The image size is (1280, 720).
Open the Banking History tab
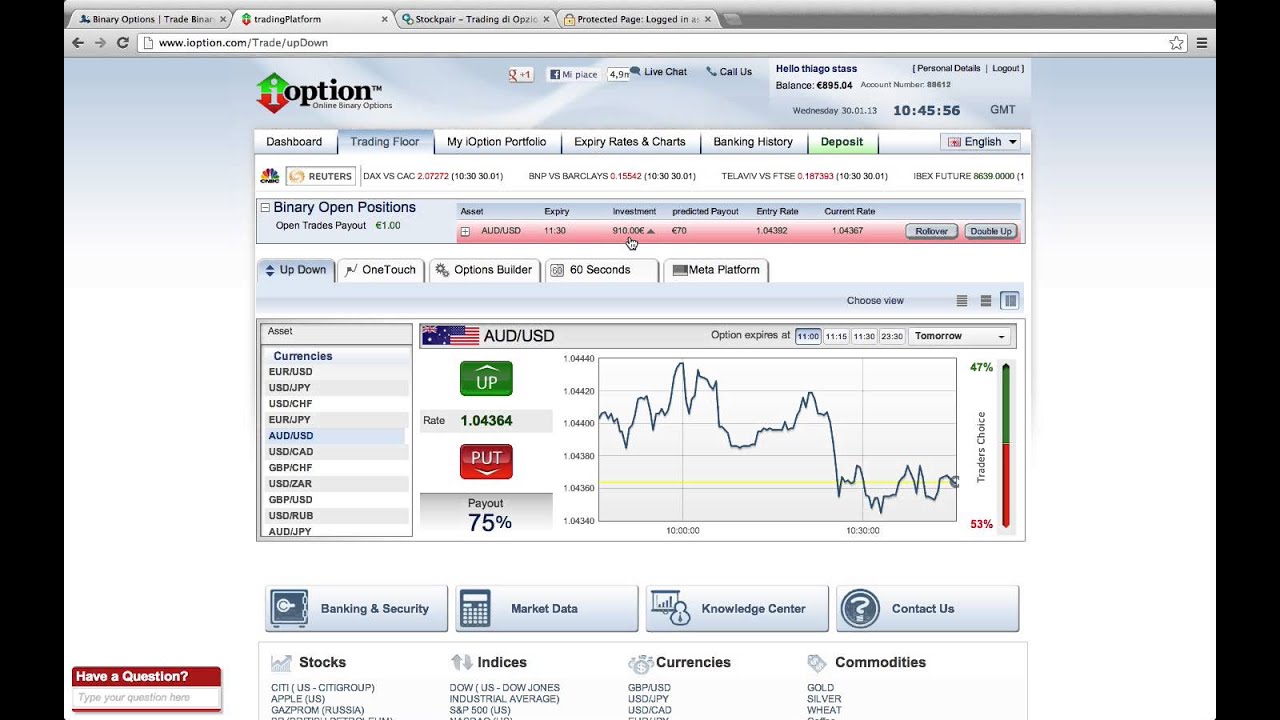coord(753,142)
